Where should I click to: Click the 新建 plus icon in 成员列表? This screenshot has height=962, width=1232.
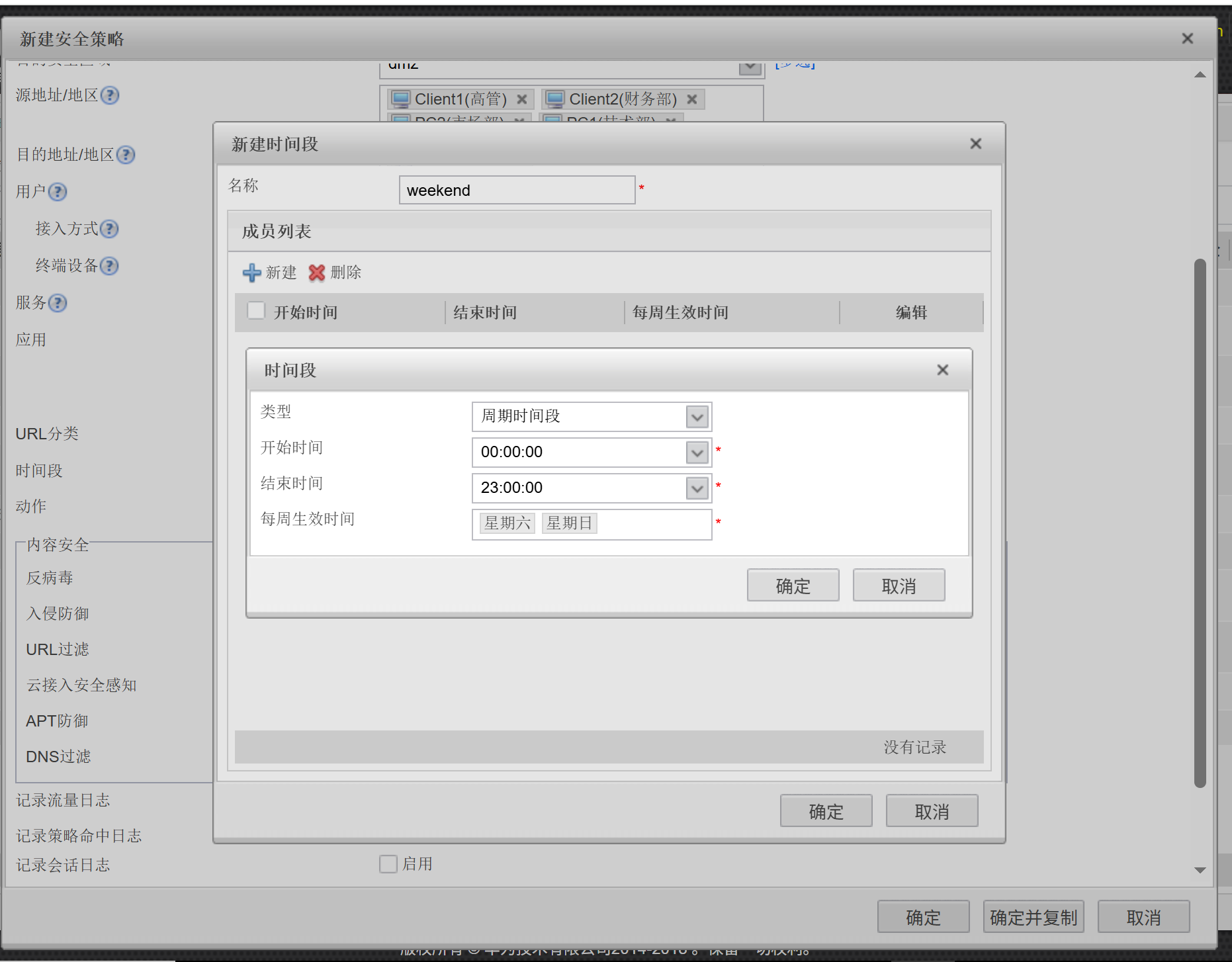coord(251,273)
